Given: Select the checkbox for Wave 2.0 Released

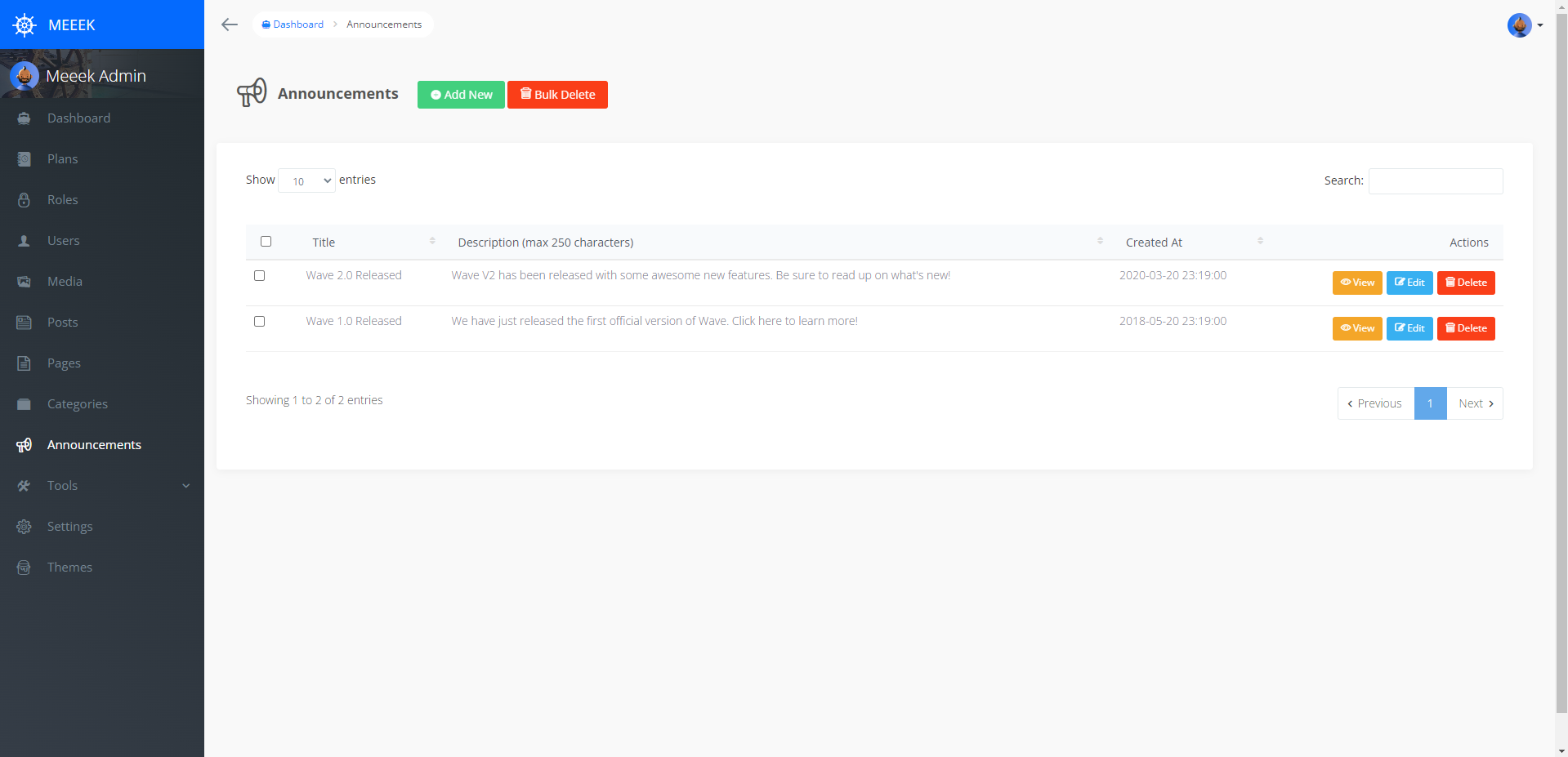Looking at the screenshot, I should (x=260, y=275).
